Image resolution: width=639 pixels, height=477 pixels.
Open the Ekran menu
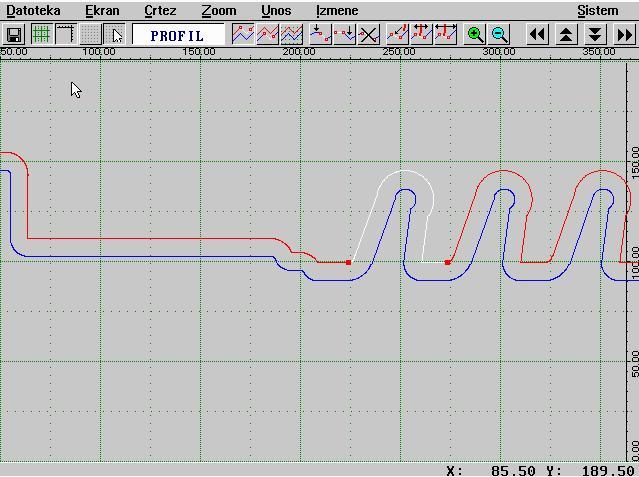(102, 11)
